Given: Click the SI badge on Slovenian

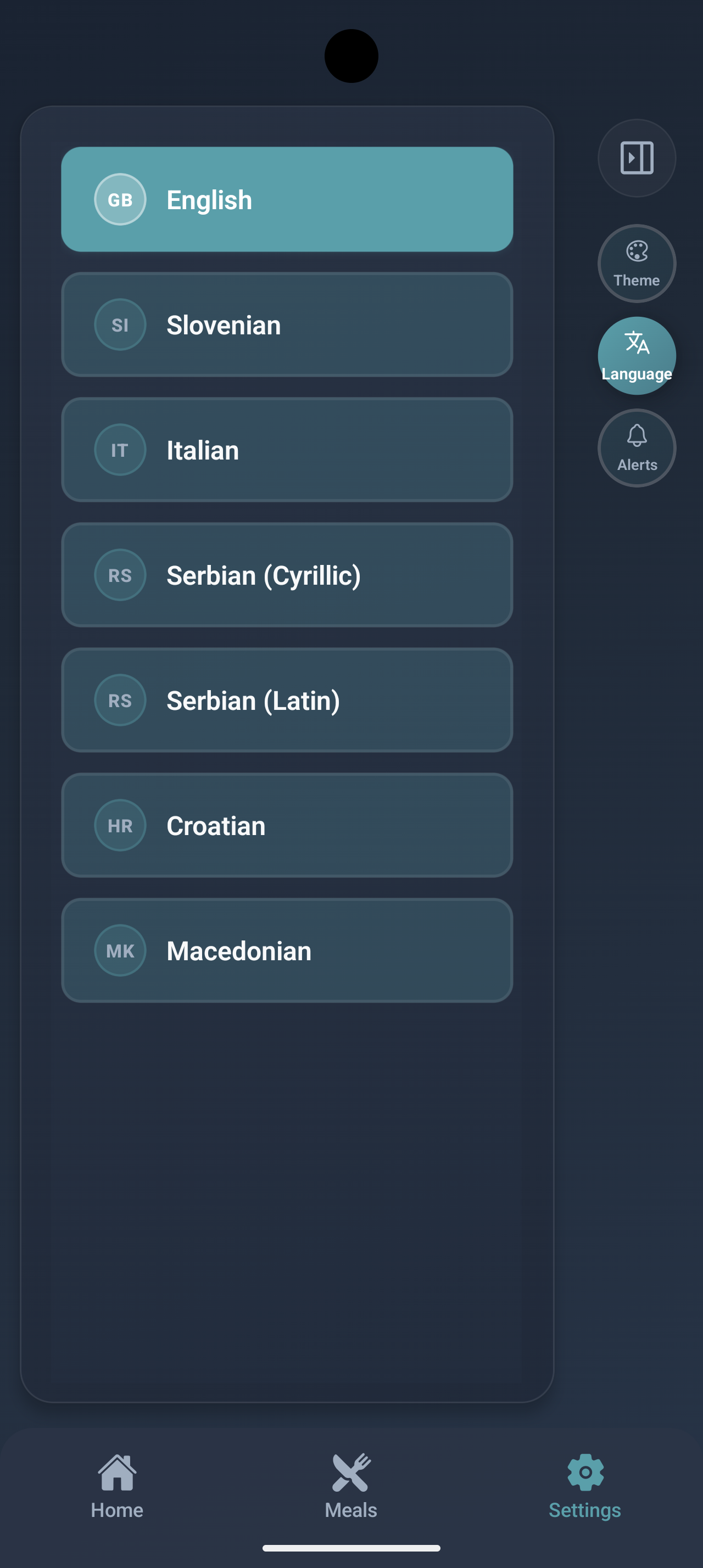Looking at the screenshot, I should [x=120, y=324].
